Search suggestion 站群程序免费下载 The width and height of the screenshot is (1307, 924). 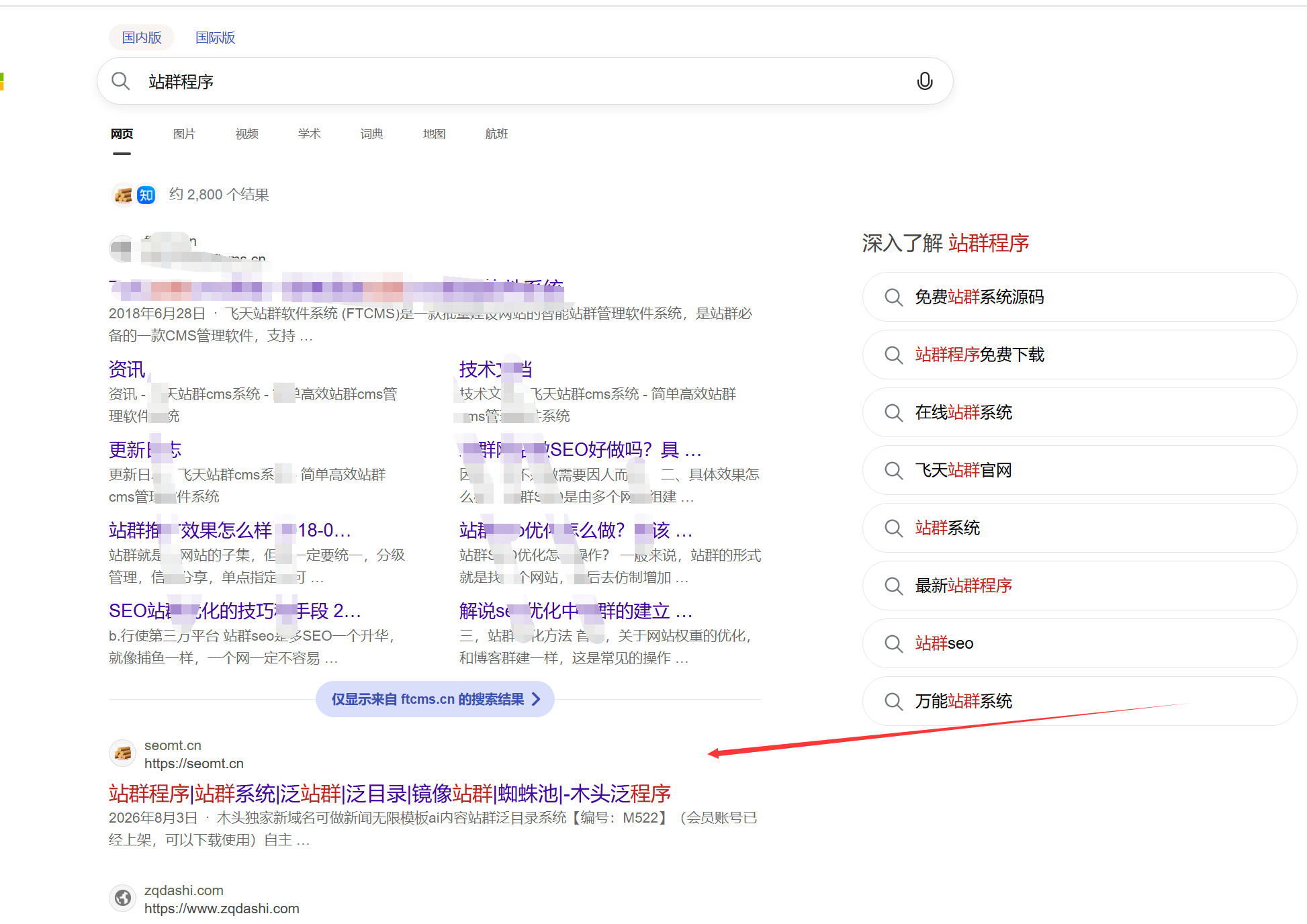click(x=1079, y=355)
